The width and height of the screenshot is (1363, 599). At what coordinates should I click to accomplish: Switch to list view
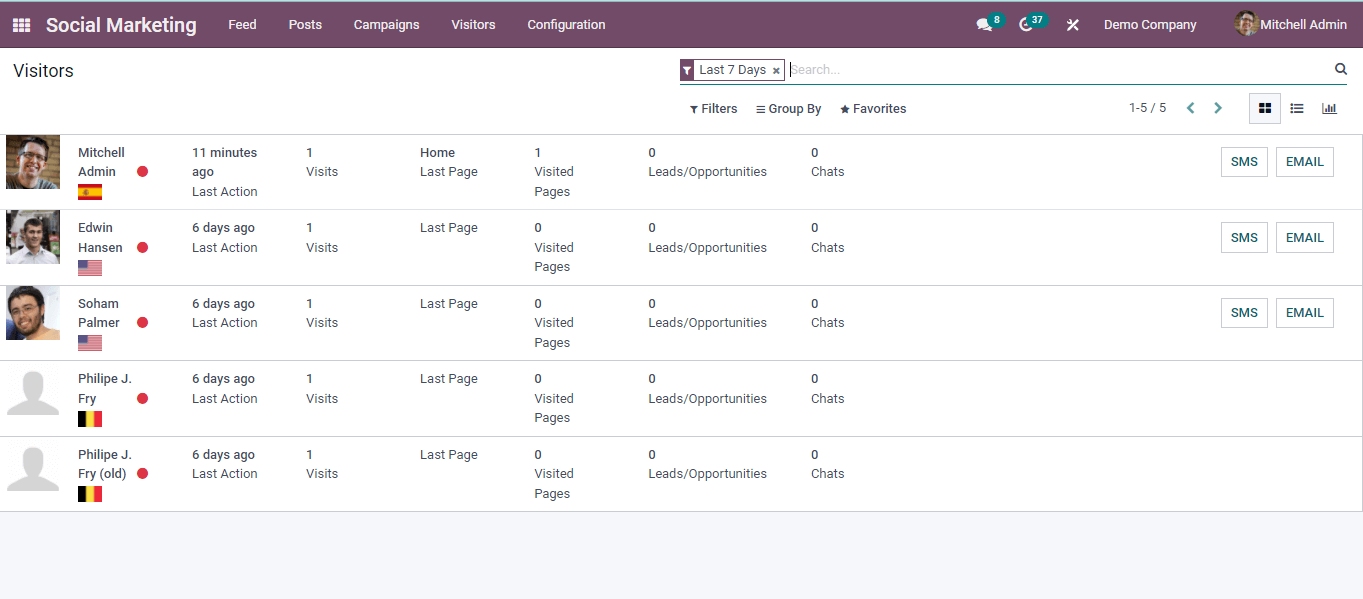click(1297, 108)
